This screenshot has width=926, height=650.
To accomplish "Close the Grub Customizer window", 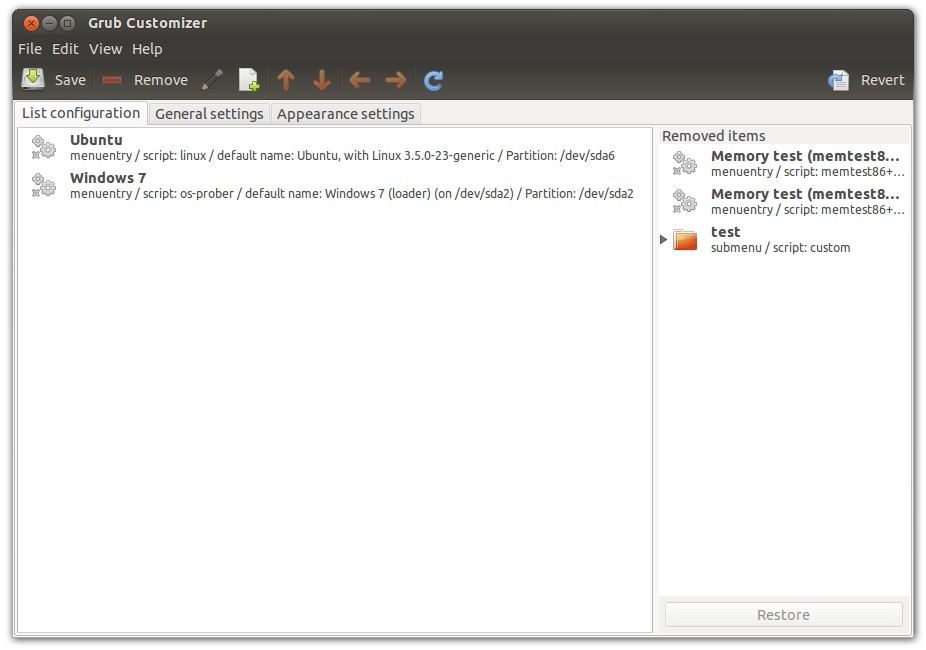I will (31, 23).
